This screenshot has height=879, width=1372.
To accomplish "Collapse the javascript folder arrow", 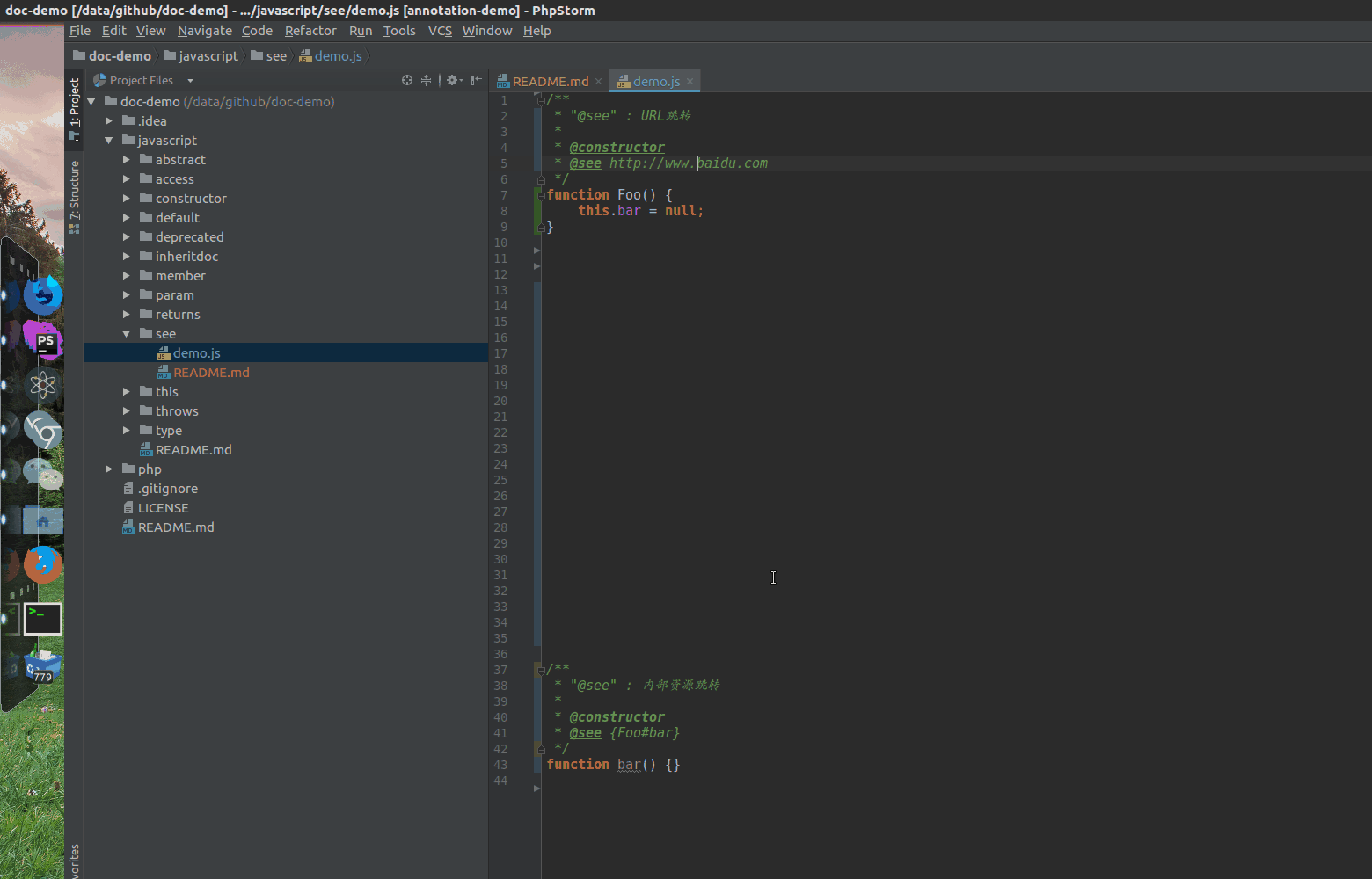I will [x=109, y=141].
